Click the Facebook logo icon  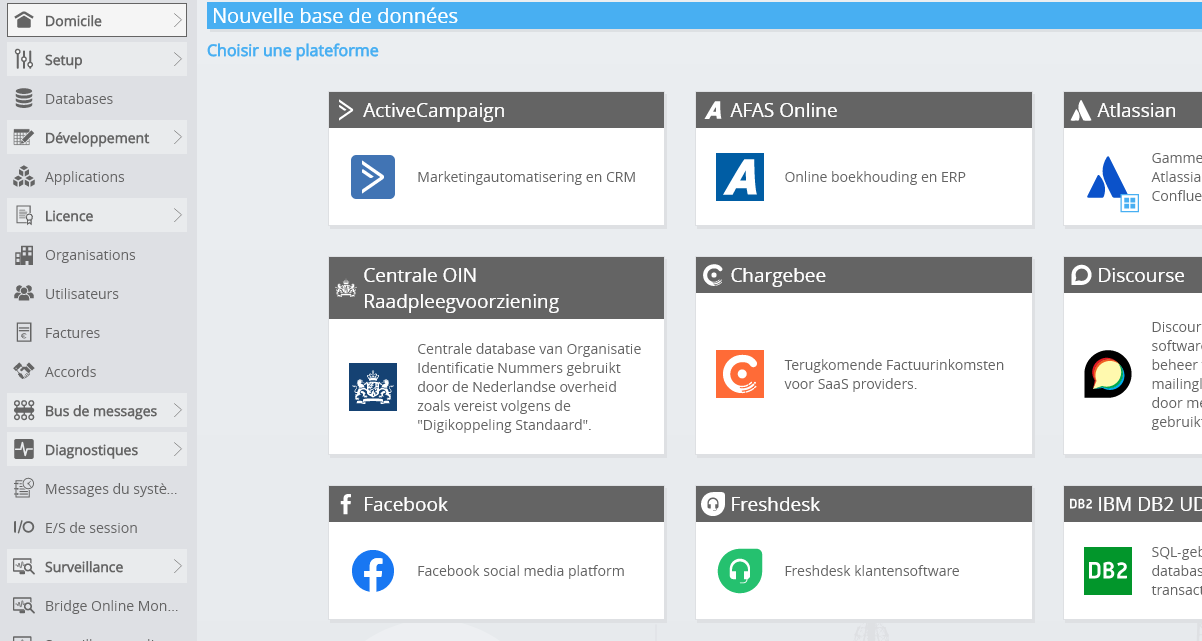(373, 571)
